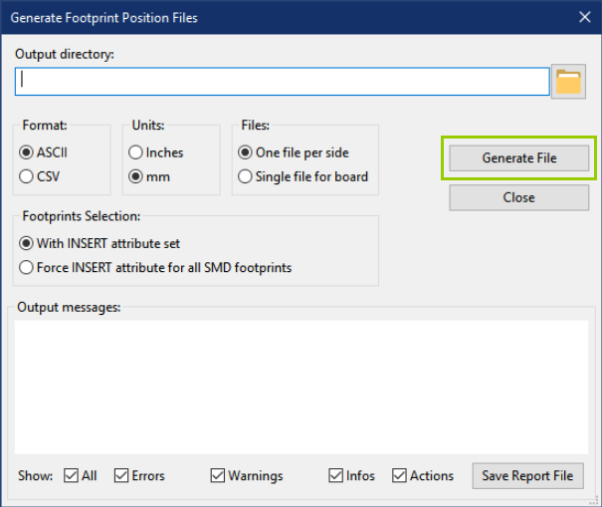Select One file per side

245,153
